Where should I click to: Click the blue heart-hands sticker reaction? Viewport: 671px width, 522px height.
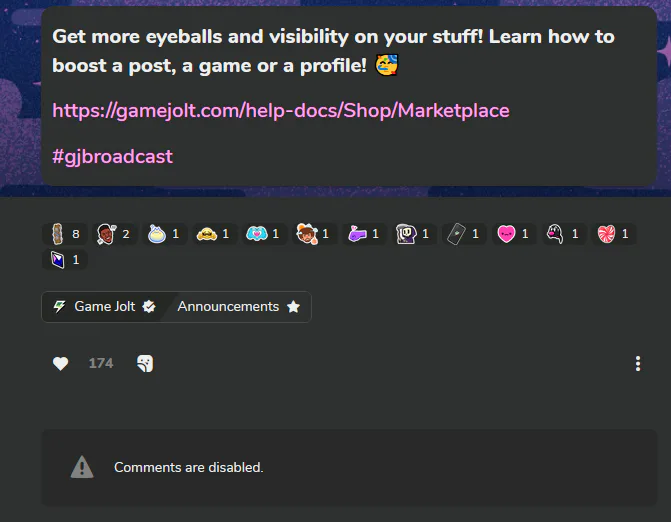264,234
